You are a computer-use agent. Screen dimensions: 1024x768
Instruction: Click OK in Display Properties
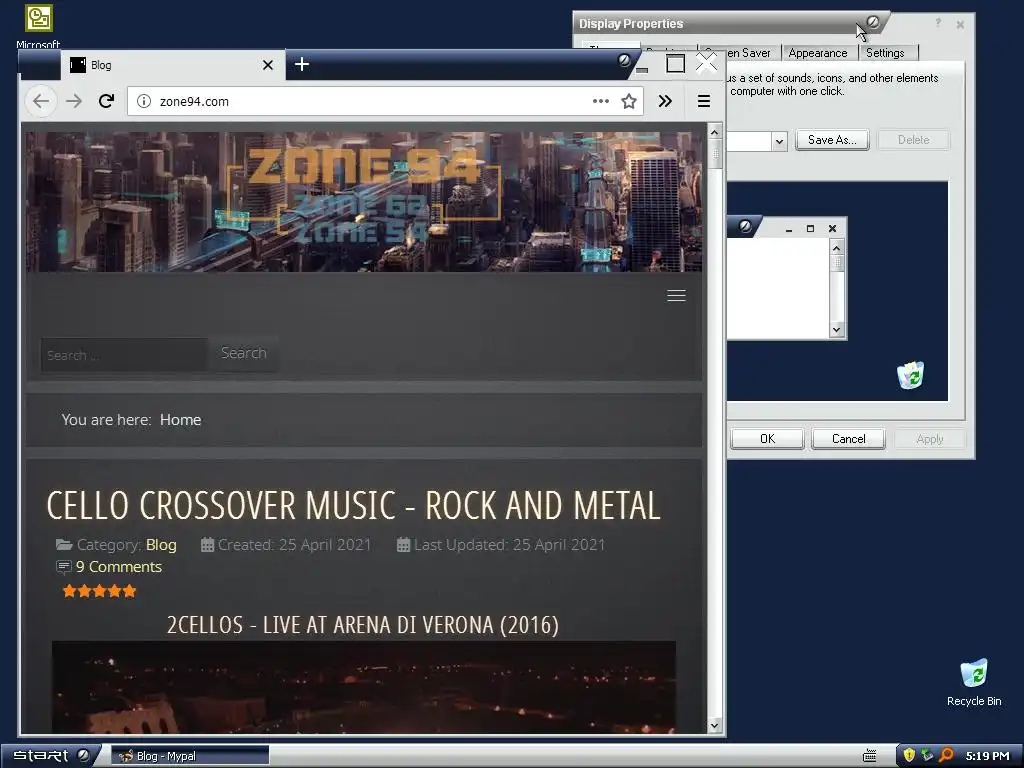(x=767, y=439)
